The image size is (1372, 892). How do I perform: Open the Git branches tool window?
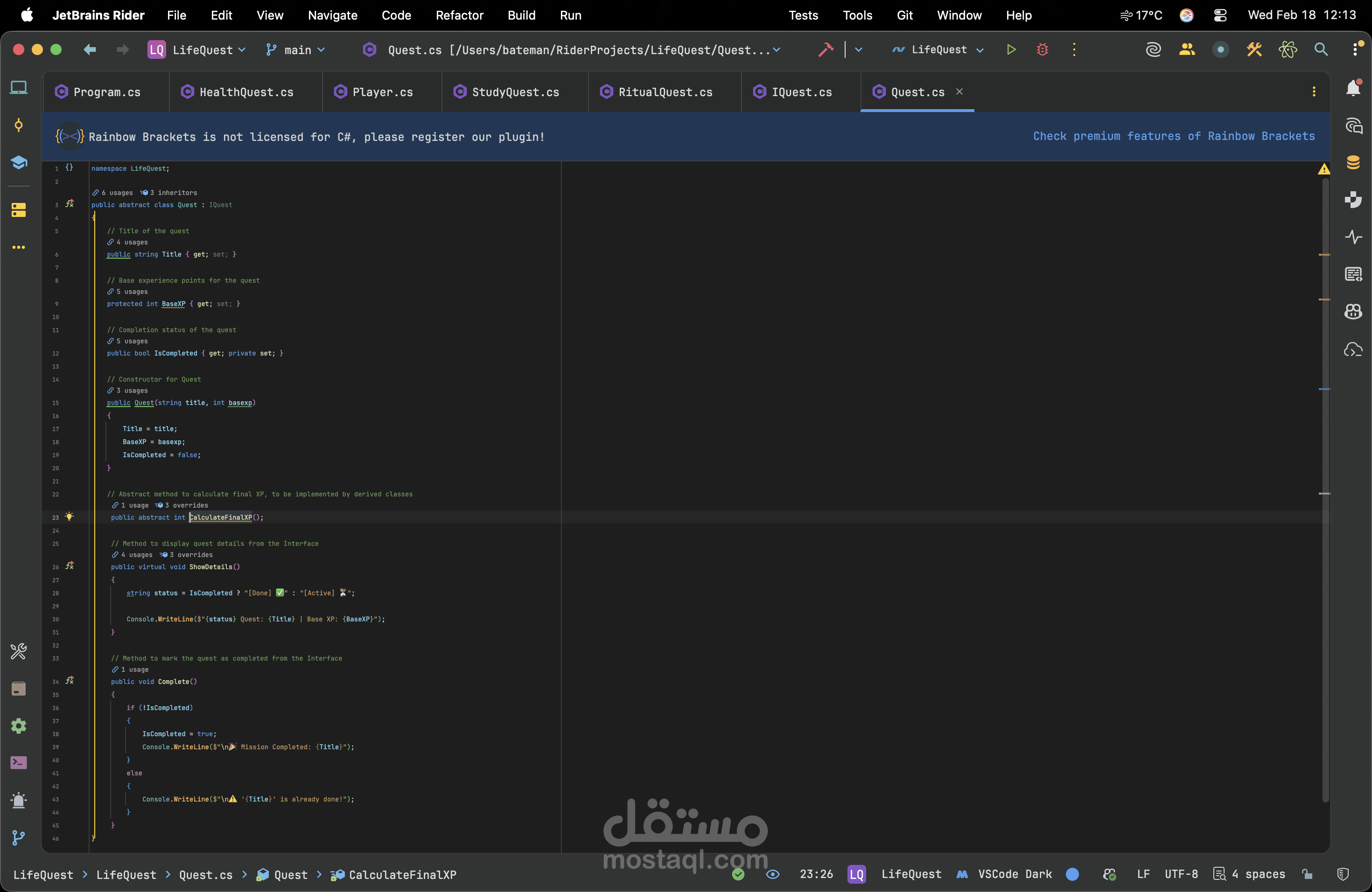coord(19,837)
